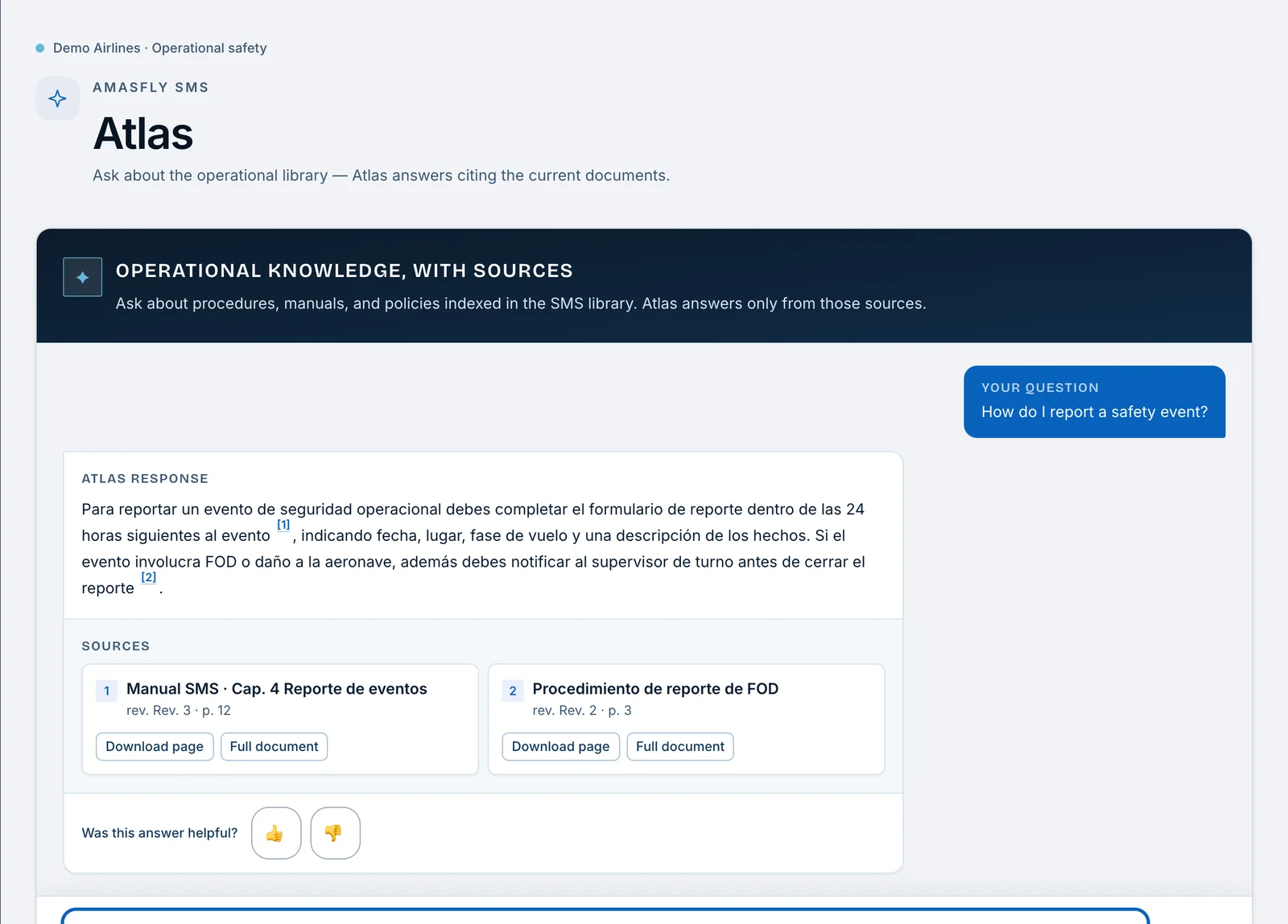The image size is (1288, 924).
Task: Click the 'YOUR QUESTION' label
Action: (x=1040, y=388)
